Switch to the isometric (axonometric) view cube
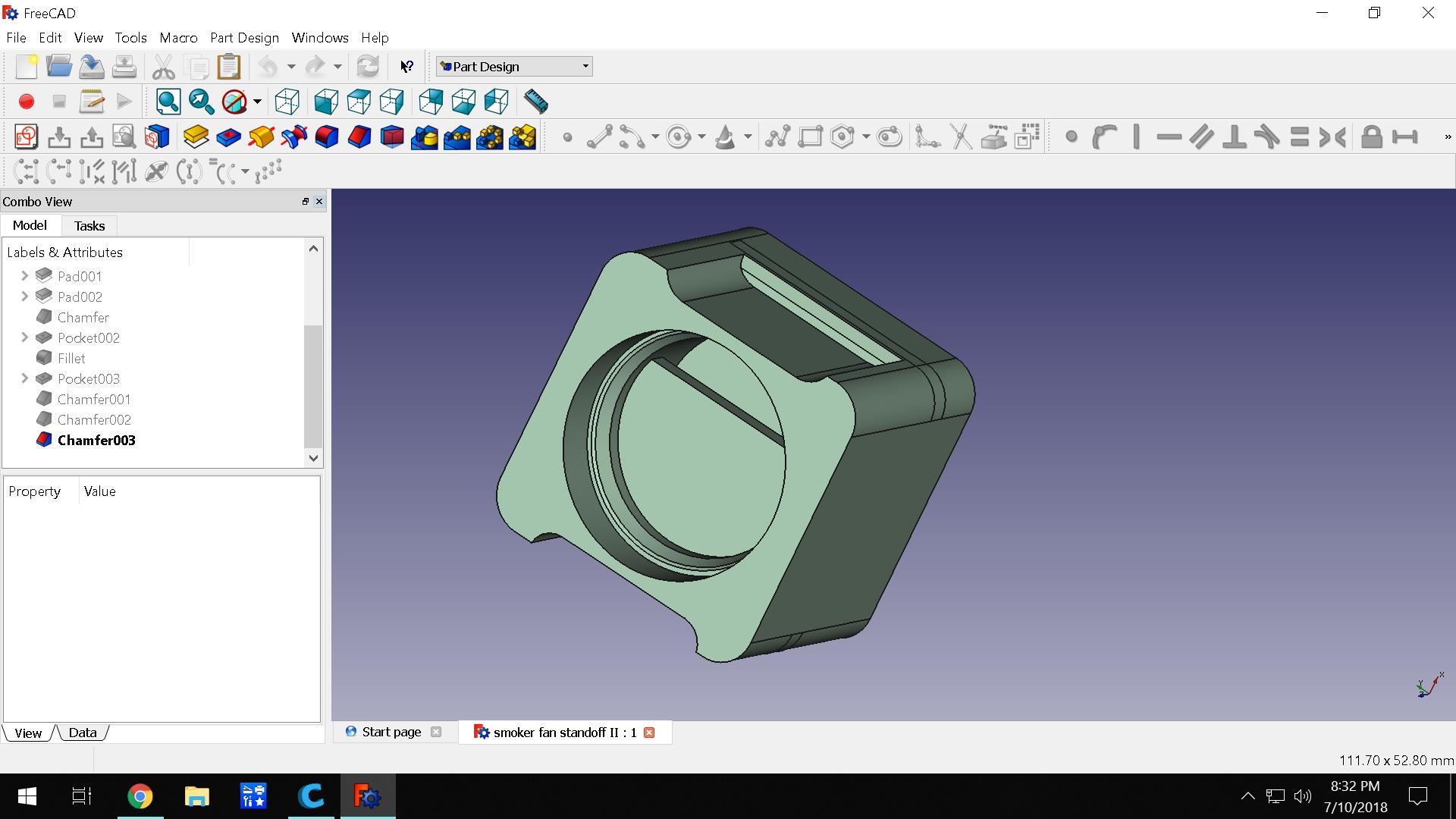Screen dimensions: 1456x819 point(287,102)
